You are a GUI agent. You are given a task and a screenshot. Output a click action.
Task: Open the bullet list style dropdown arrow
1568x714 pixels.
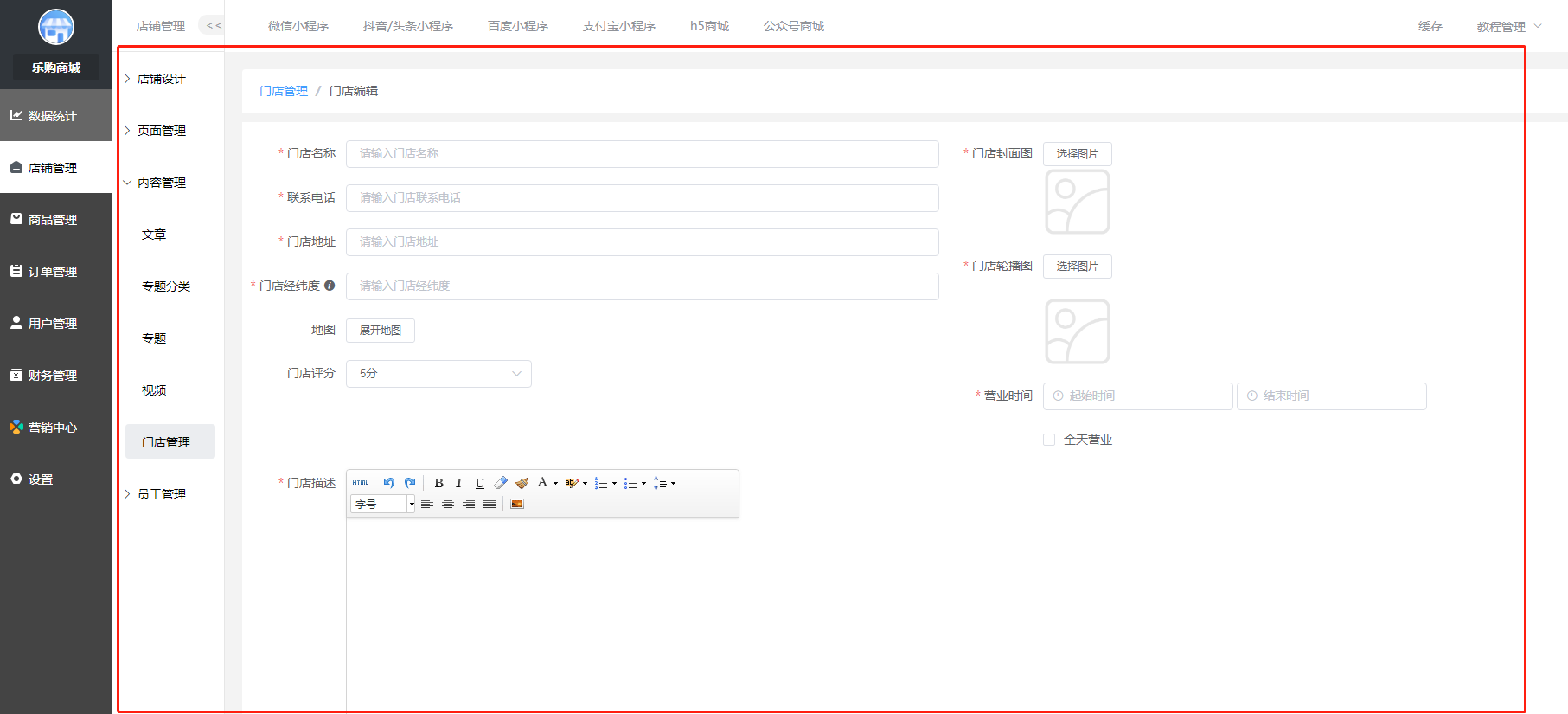pos(643,483)
